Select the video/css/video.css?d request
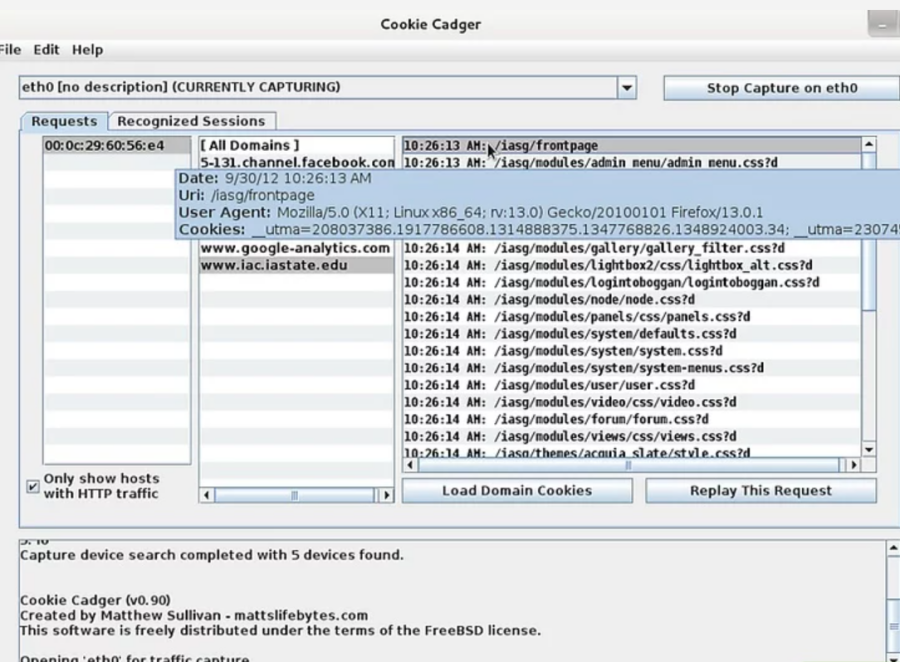Image resolution: width=900 pixels, height=662 pixels. click(631, 402)
